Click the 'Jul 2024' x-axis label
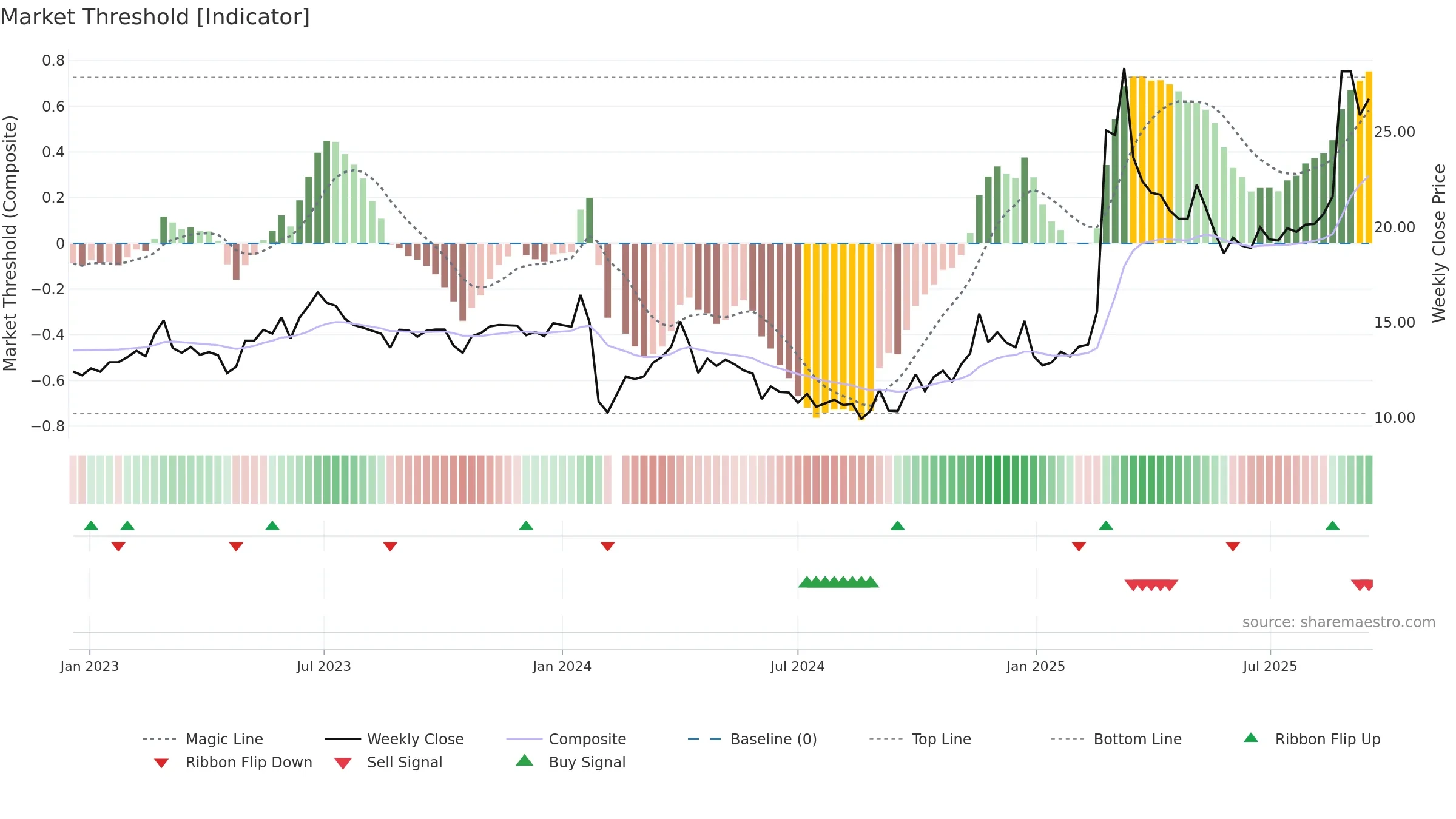Screen dimensions: 1456x819 pos(798,666)
